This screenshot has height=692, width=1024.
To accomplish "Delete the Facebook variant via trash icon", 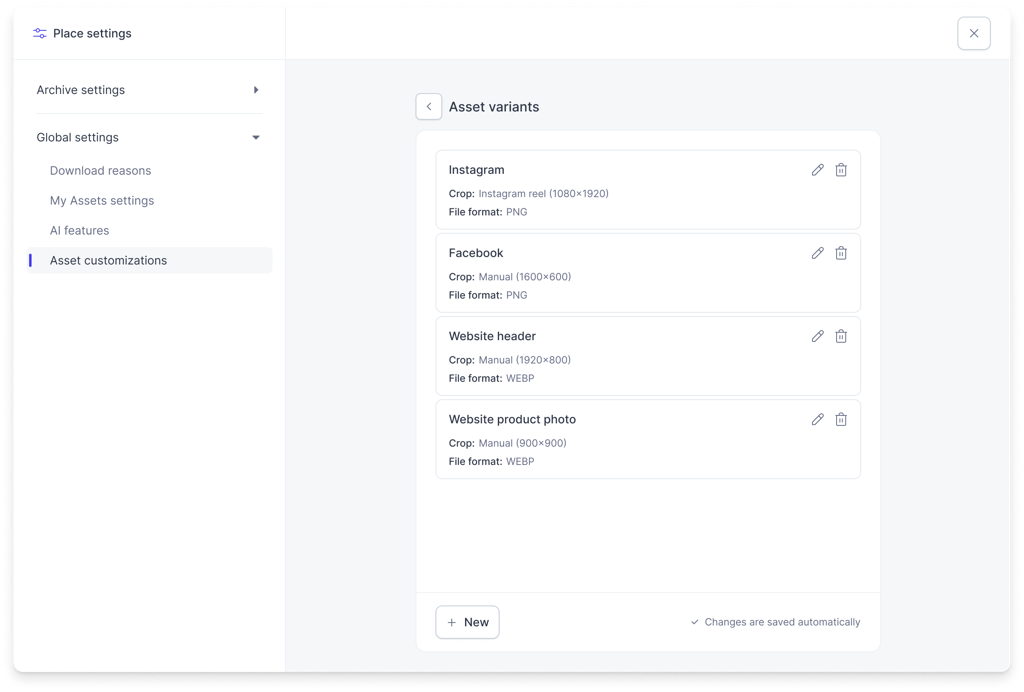I will tap(841, 253).
